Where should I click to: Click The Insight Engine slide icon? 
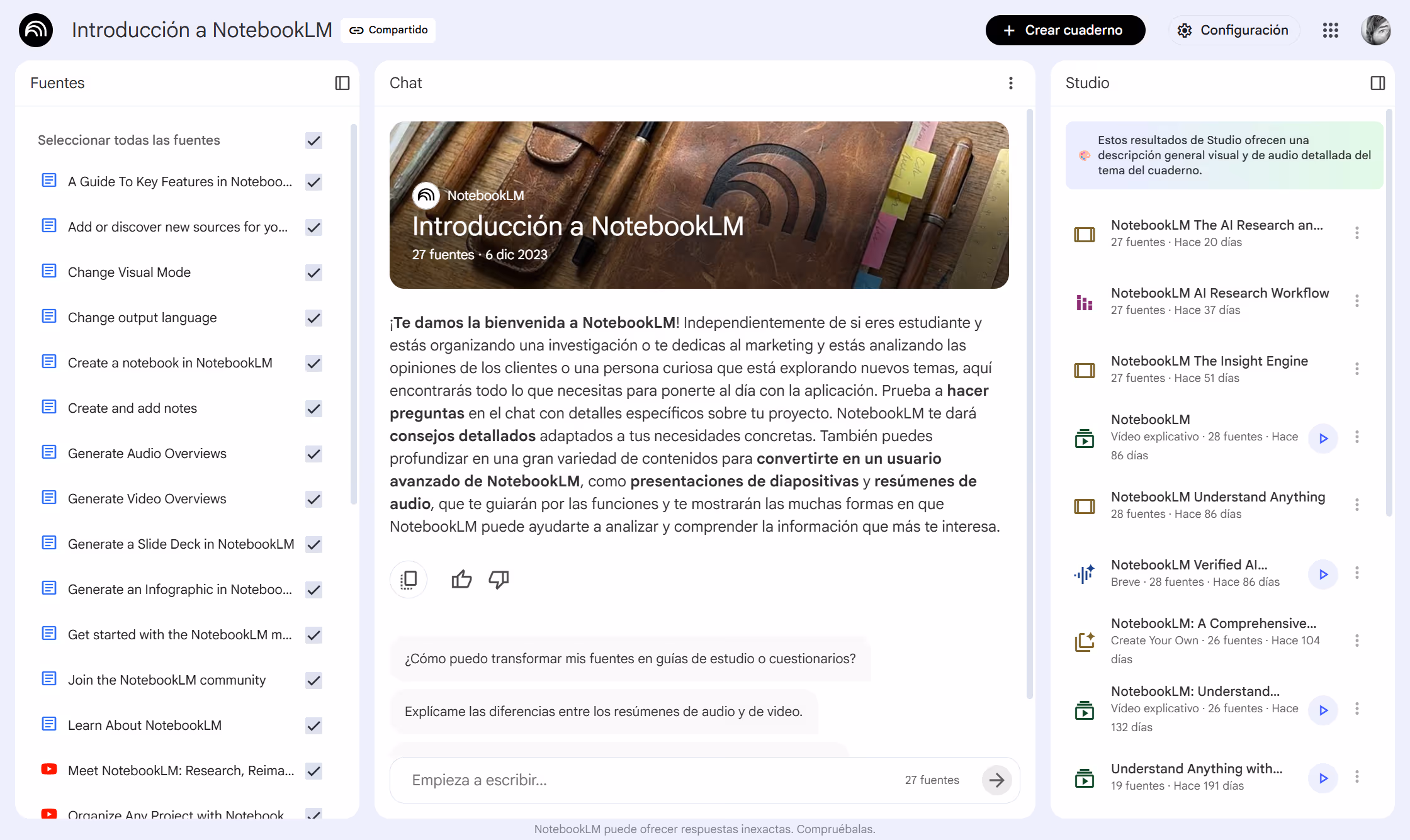click(x=1084, y=371)
